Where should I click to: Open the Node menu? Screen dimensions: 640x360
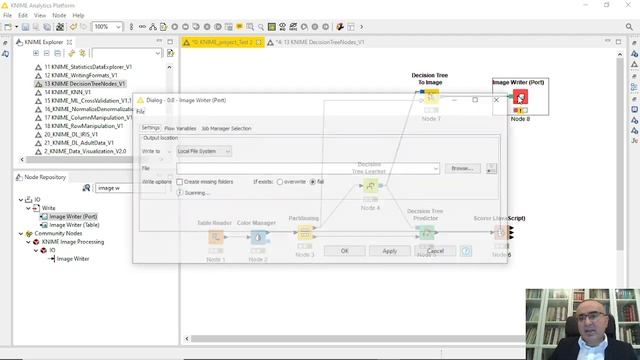pyautogui.click(x=59, y=16)
